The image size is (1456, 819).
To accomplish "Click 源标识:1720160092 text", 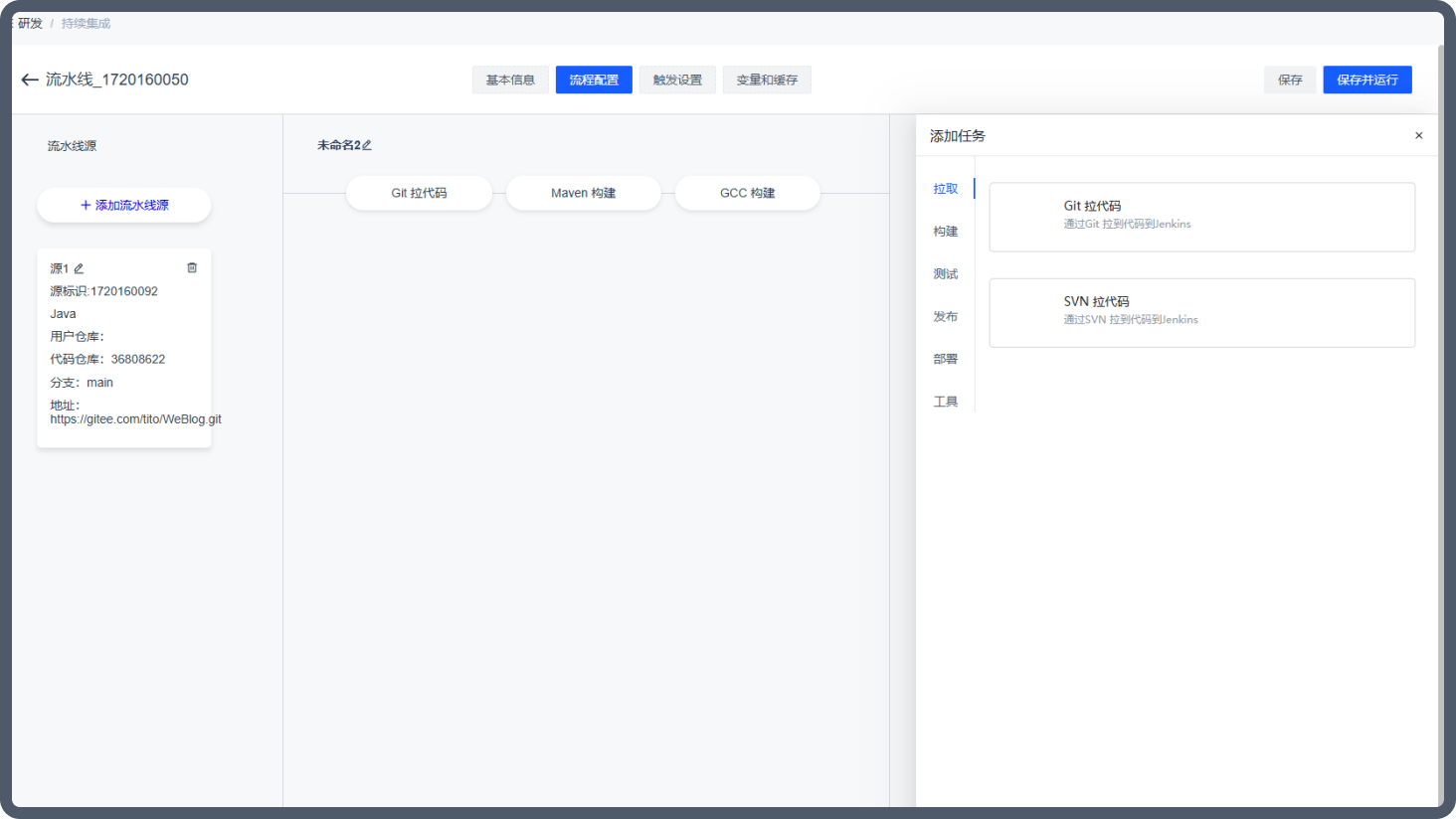I will (x=103, y=291).
